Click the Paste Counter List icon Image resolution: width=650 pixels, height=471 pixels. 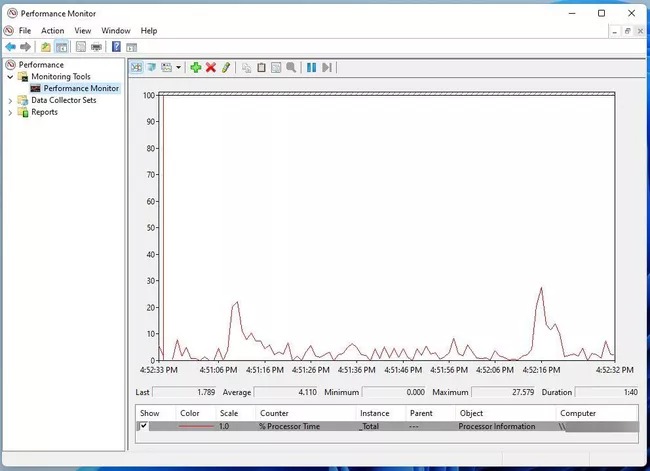[261, 67]
